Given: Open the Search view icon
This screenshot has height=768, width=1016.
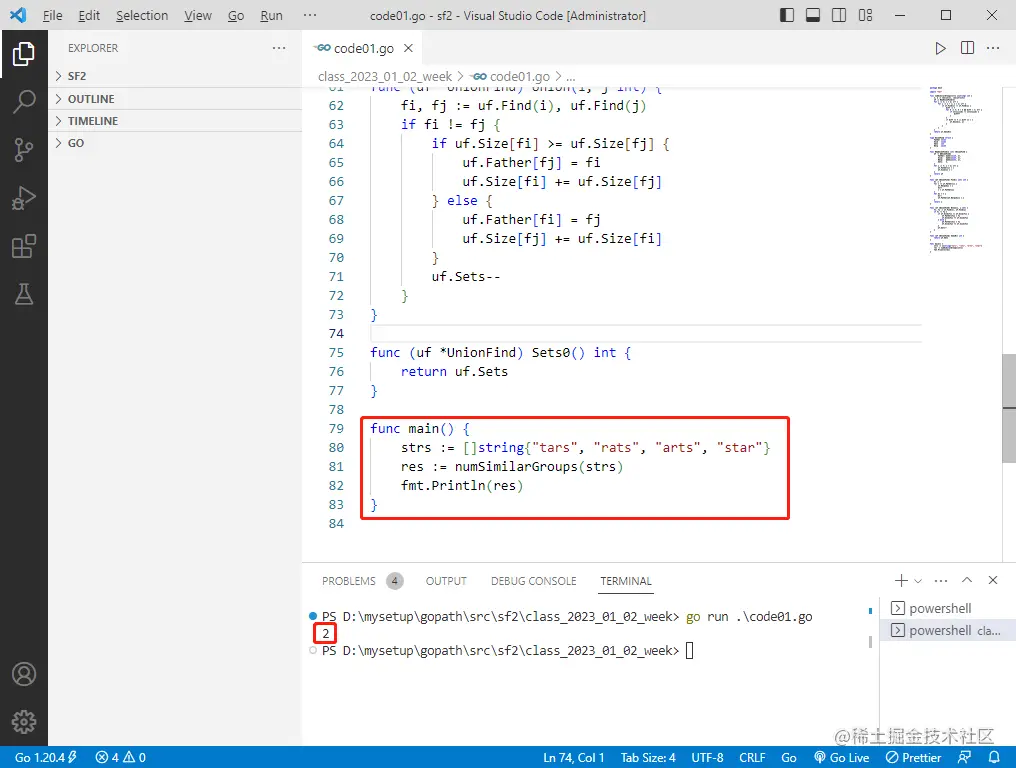Looking at the screenshot, I should point(23,102).
